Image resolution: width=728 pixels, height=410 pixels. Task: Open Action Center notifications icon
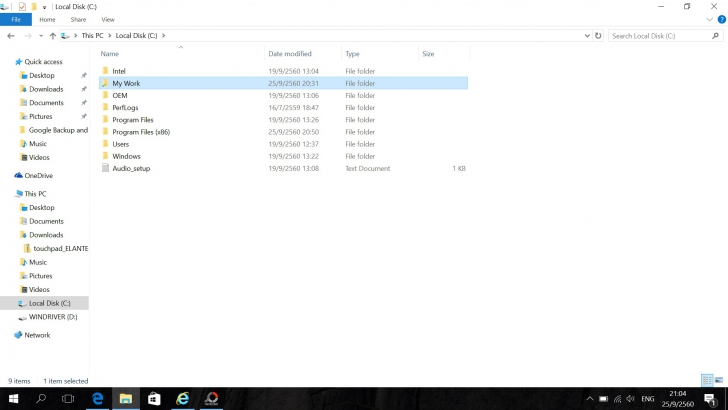(x=710, y=398)
